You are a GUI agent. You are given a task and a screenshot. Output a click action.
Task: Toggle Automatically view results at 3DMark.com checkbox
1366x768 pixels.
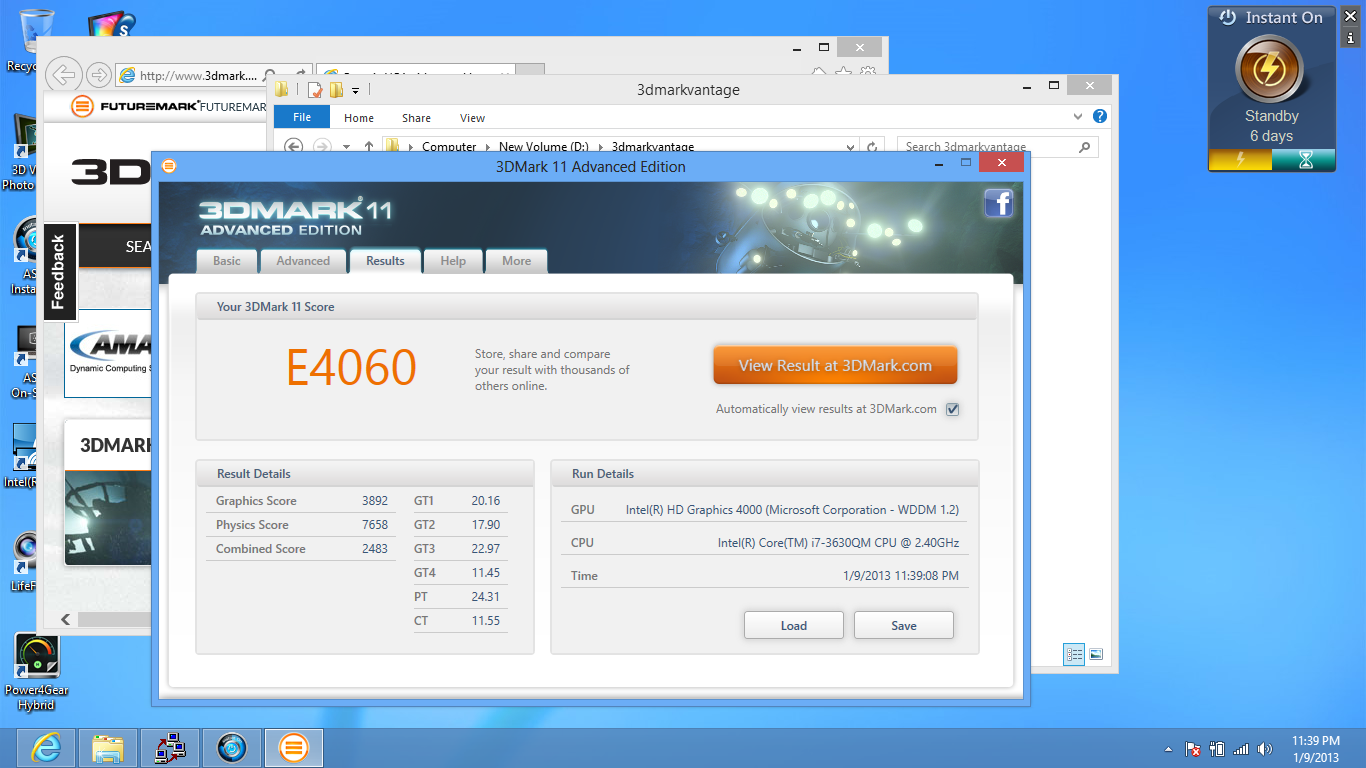tap(952, 409)
